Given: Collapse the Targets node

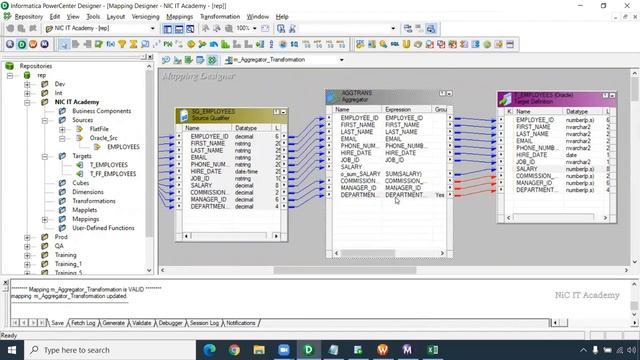Looking at the screenshot, I should point(44,156).
